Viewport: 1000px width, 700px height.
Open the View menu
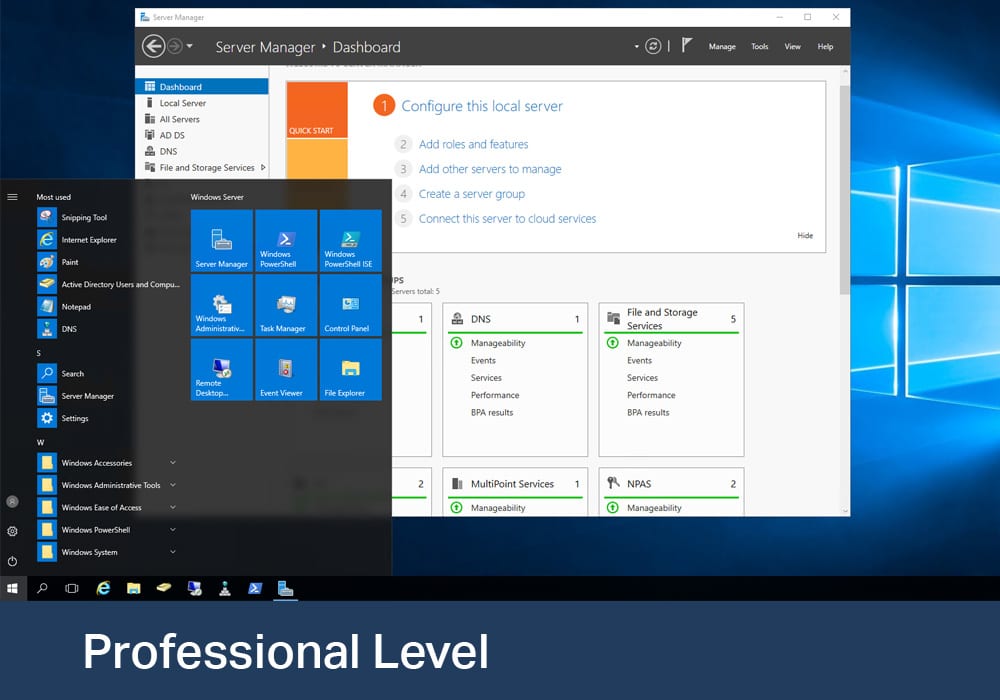pyautogui.click(x=792, y=47)
